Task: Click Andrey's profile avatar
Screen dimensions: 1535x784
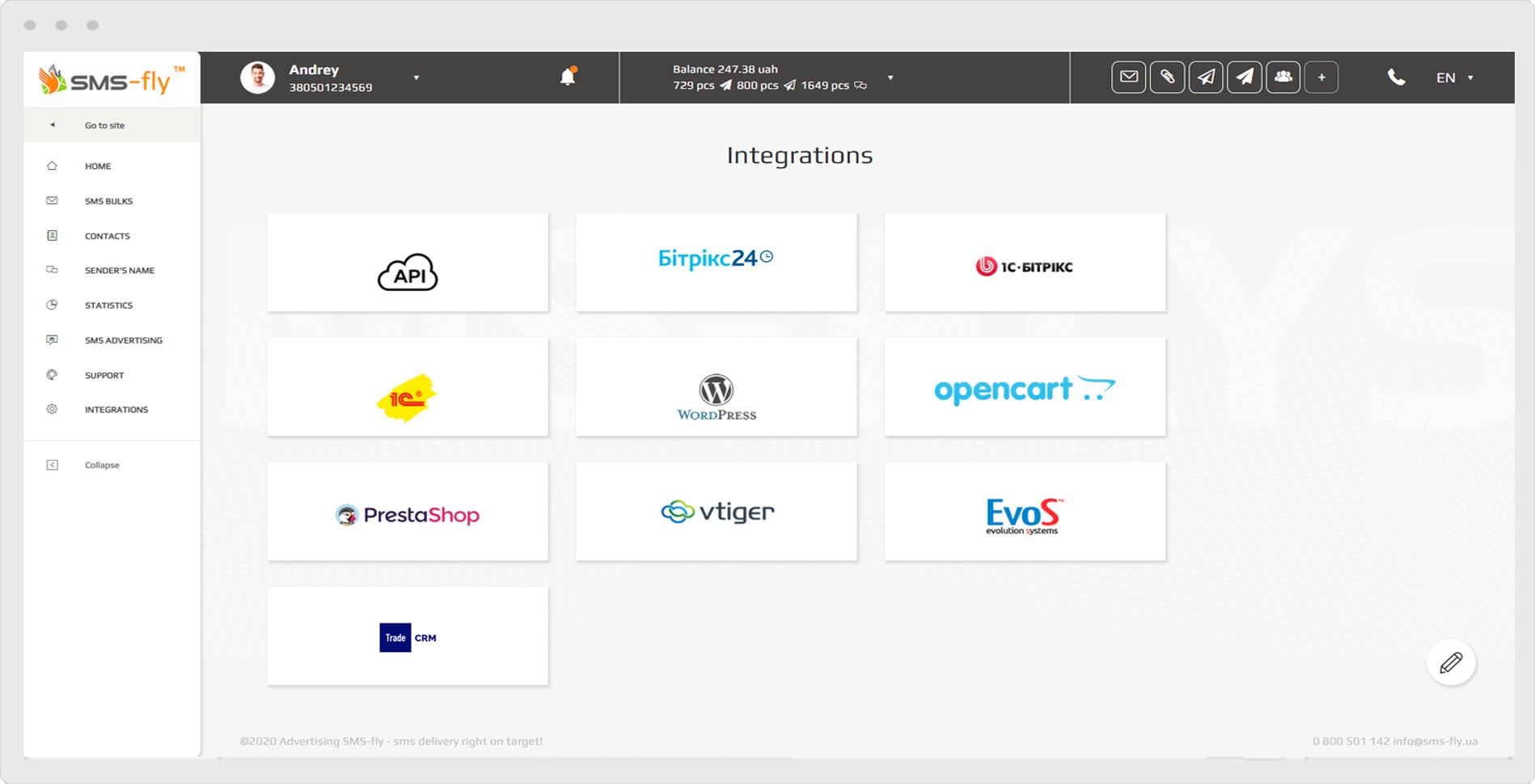Action: (x=258, y=78)
